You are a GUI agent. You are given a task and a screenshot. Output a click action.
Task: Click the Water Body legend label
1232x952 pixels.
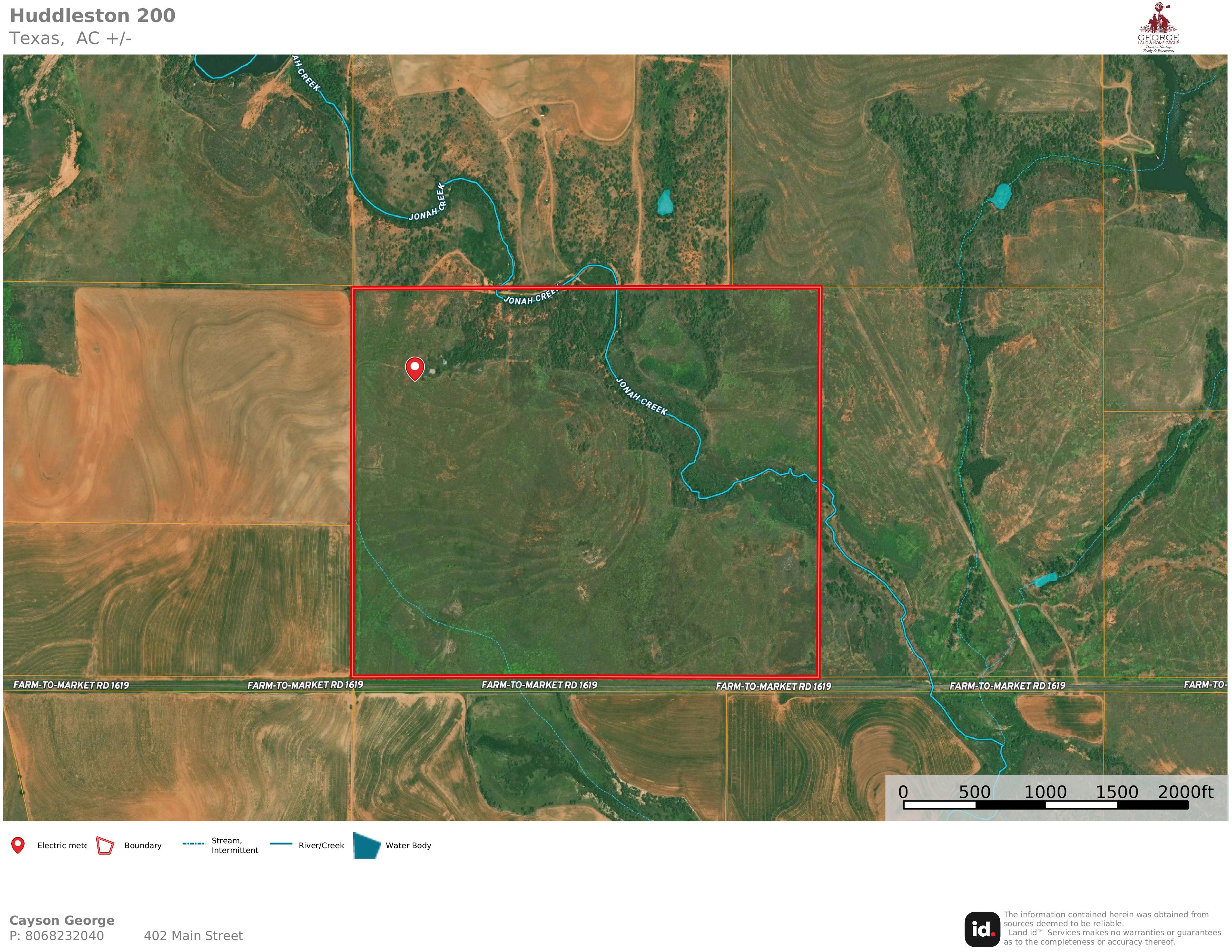click(408, 845)
